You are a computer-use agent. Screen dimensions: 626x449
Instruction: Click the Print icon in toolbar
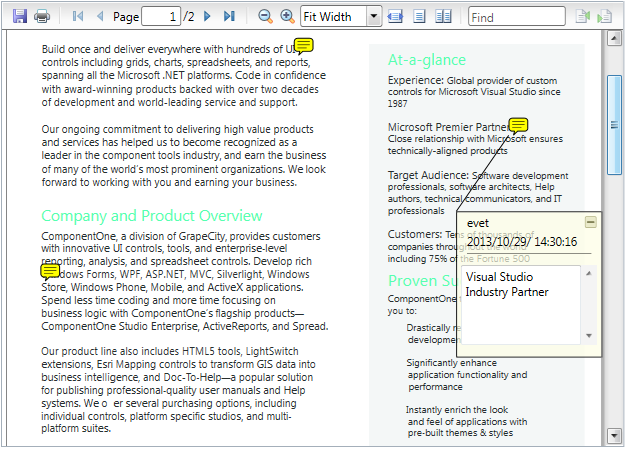[x=42, y=16]
